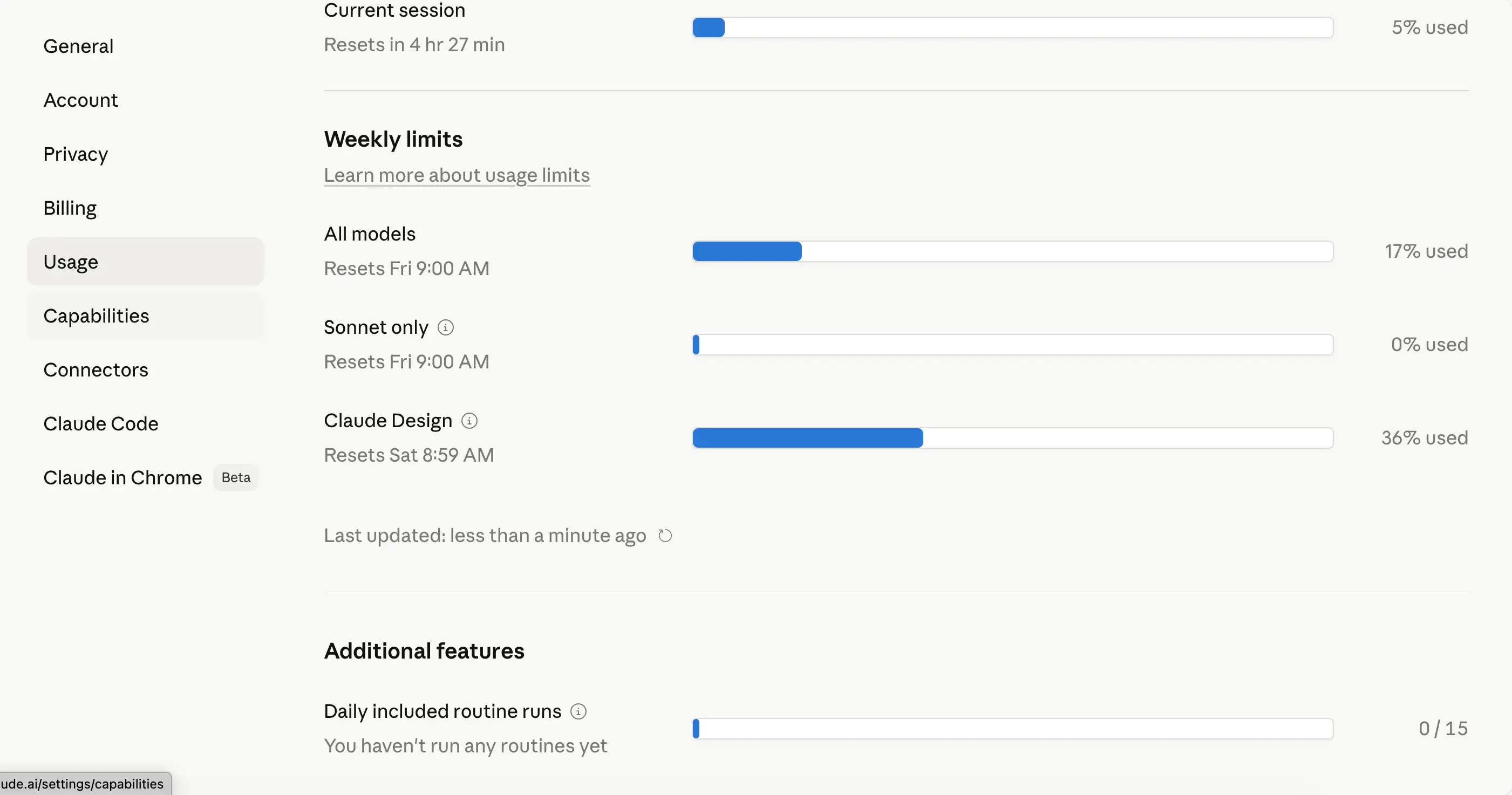This screenshot has width=1512, height=795.
Task: Open Claude in Chrome settings
Action: click(122, 478)
